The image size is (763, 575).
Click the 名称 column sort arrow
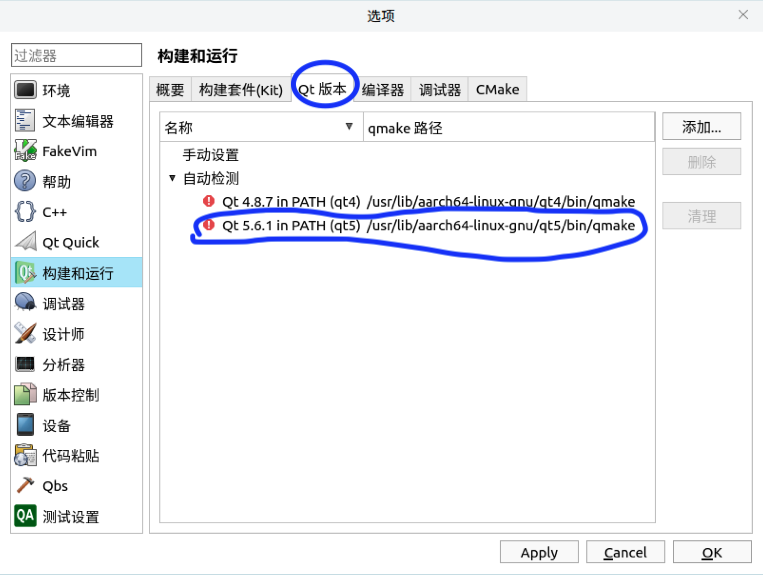point(349,127)
